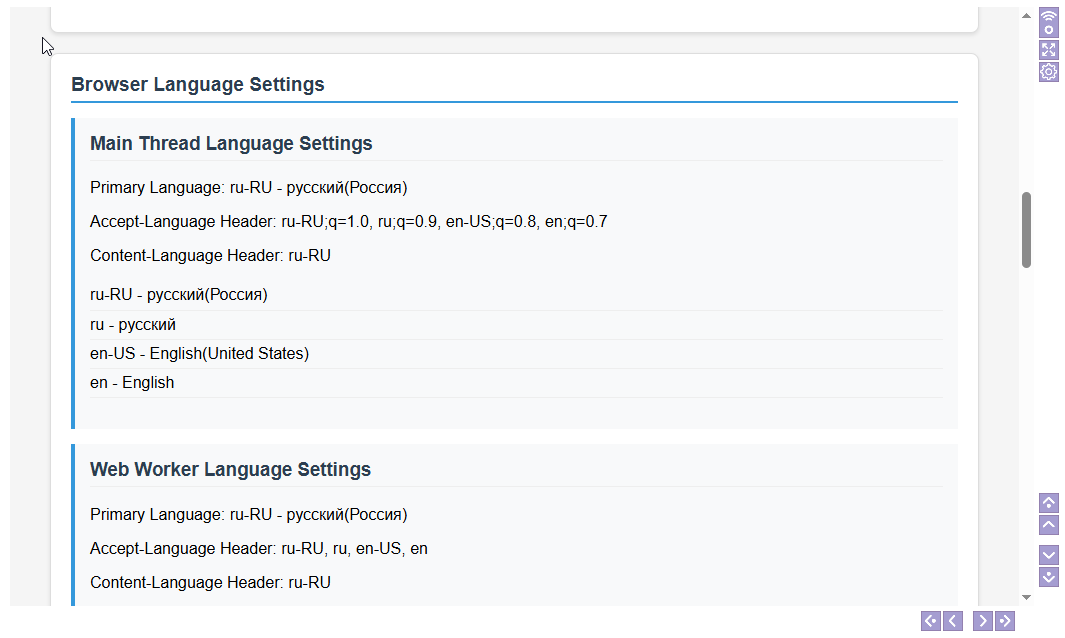Select the 'ru - русский' language list entry
The width and height of the screenshot is (1065, 638).
tap(133, 325)
